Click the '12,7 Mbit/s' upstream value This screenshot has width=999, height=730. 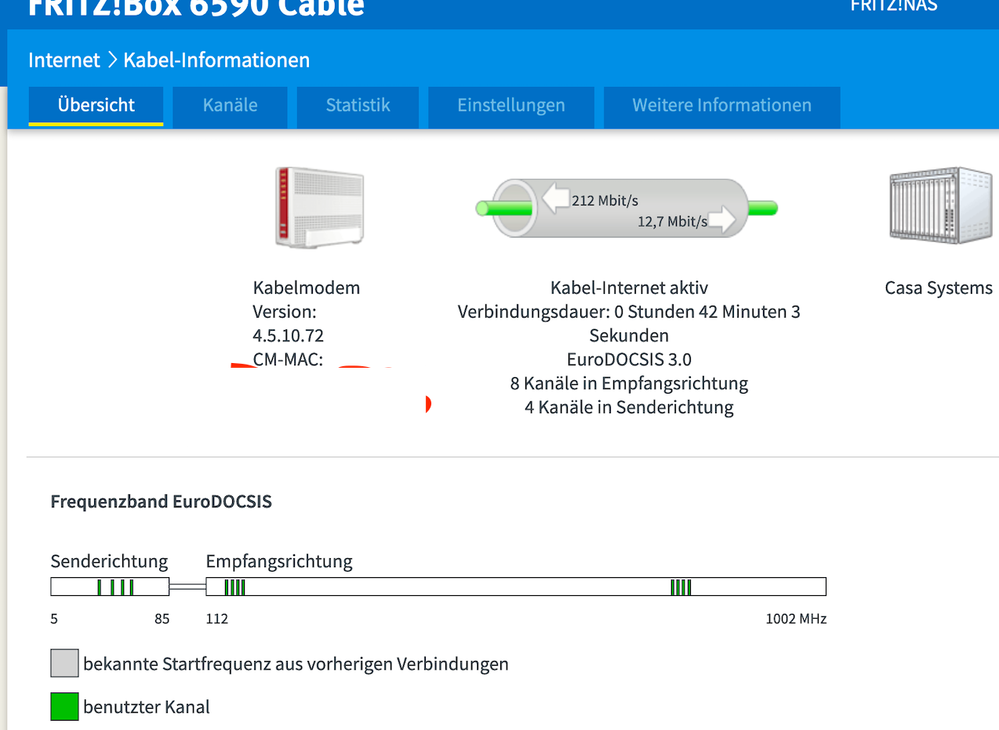point(672,222)
